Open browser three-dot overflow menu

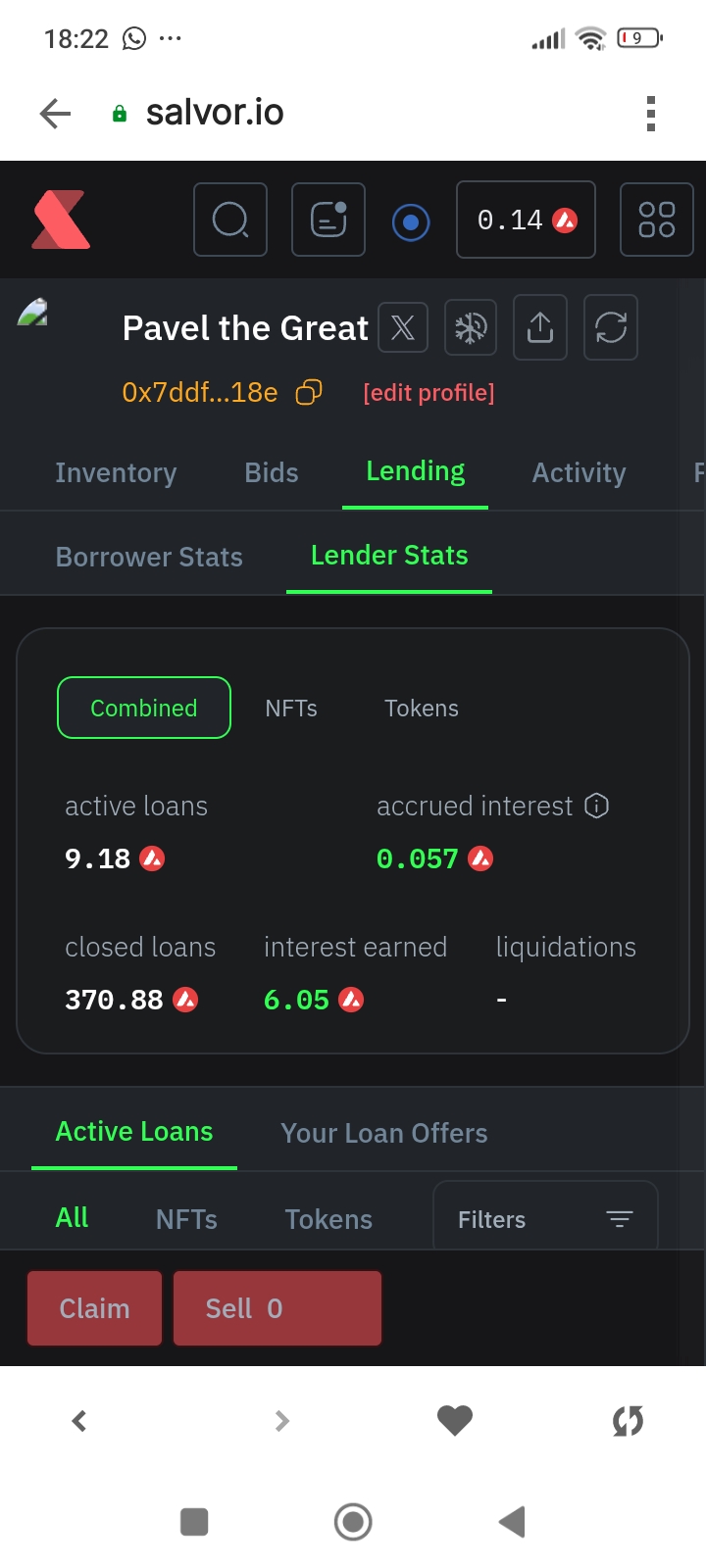tap(650, 114)
